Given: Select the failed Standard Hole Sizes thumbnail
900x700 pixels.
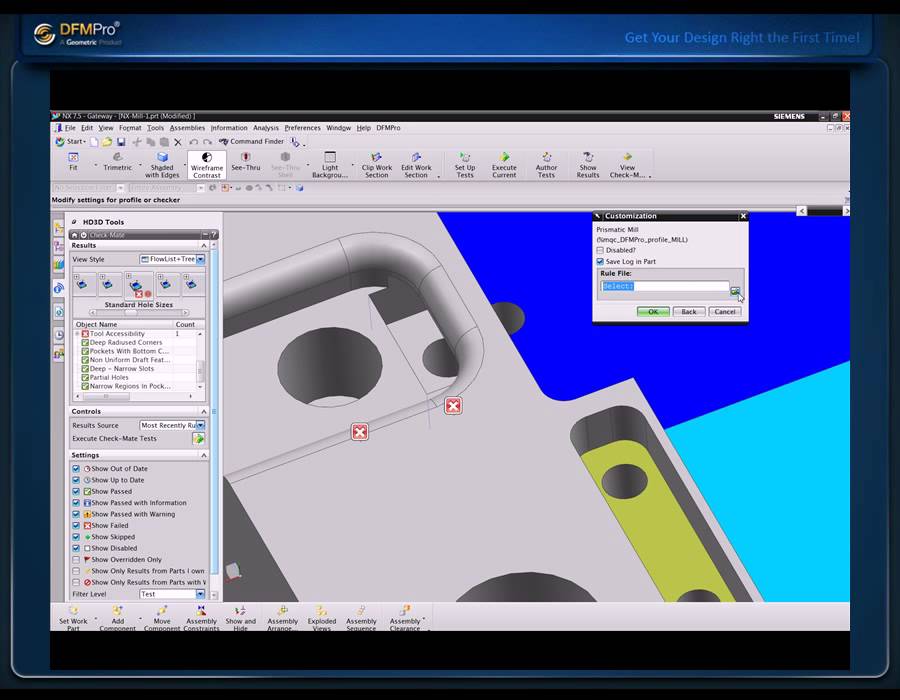Looking at the screenshot, I should [x=138, y=285].
